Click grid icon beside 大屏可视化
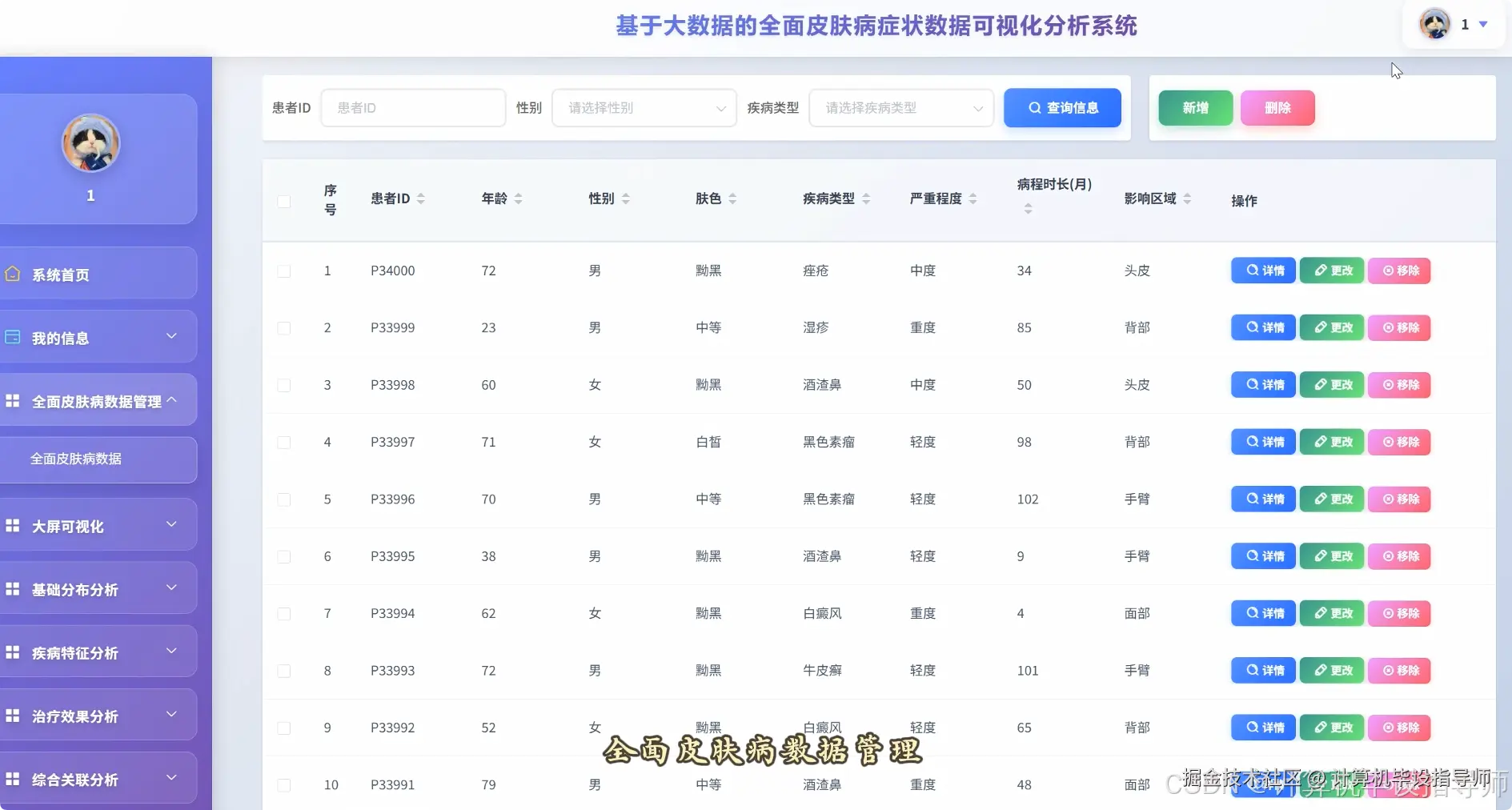The width and height of the screenshot is (1512, 810). coord(12,526)
